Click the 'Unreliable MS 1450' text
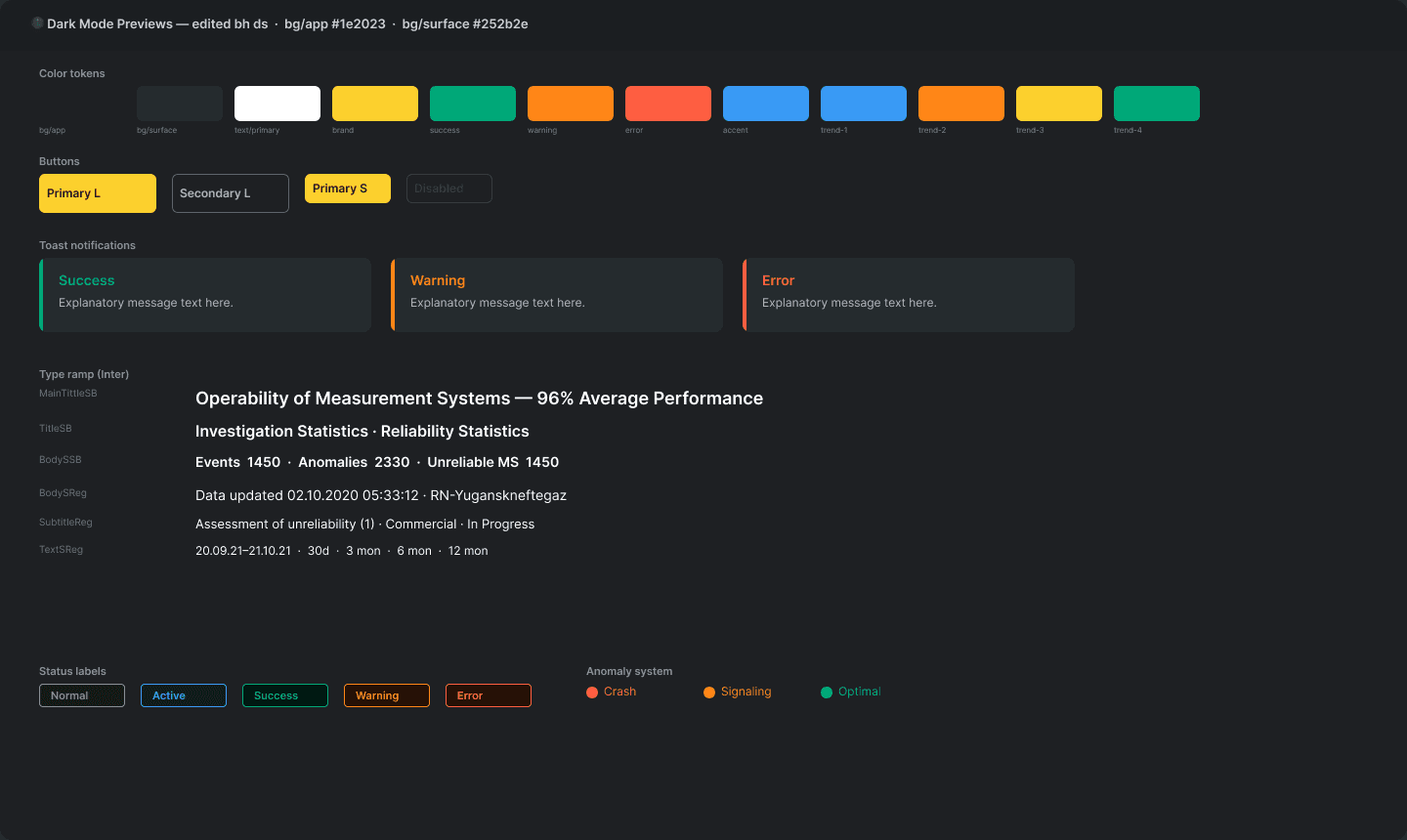The height and width of the screenshot is (840, 1407). [x=493, y=462]
